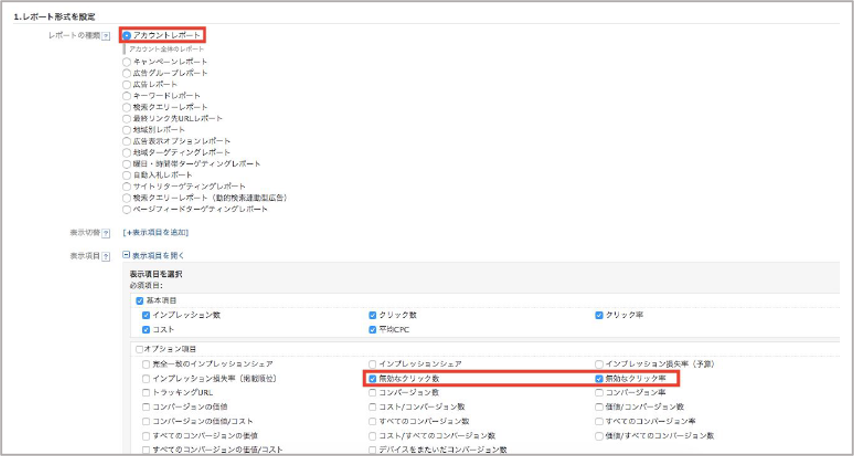Select キーワードレポート radio option
The image size is (854, 456).
click(x=126, y=96)
